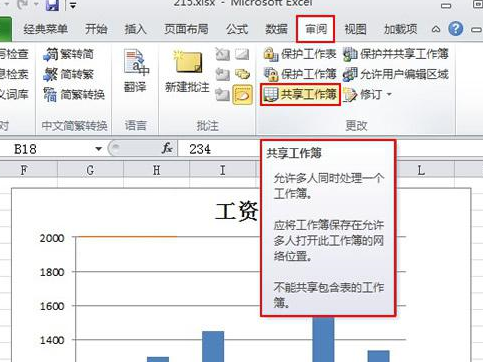The height and width of the screenshot is (362, 483).
Task: Minimize the workbook window in ribbon corner
Action: tap(477, 30)
